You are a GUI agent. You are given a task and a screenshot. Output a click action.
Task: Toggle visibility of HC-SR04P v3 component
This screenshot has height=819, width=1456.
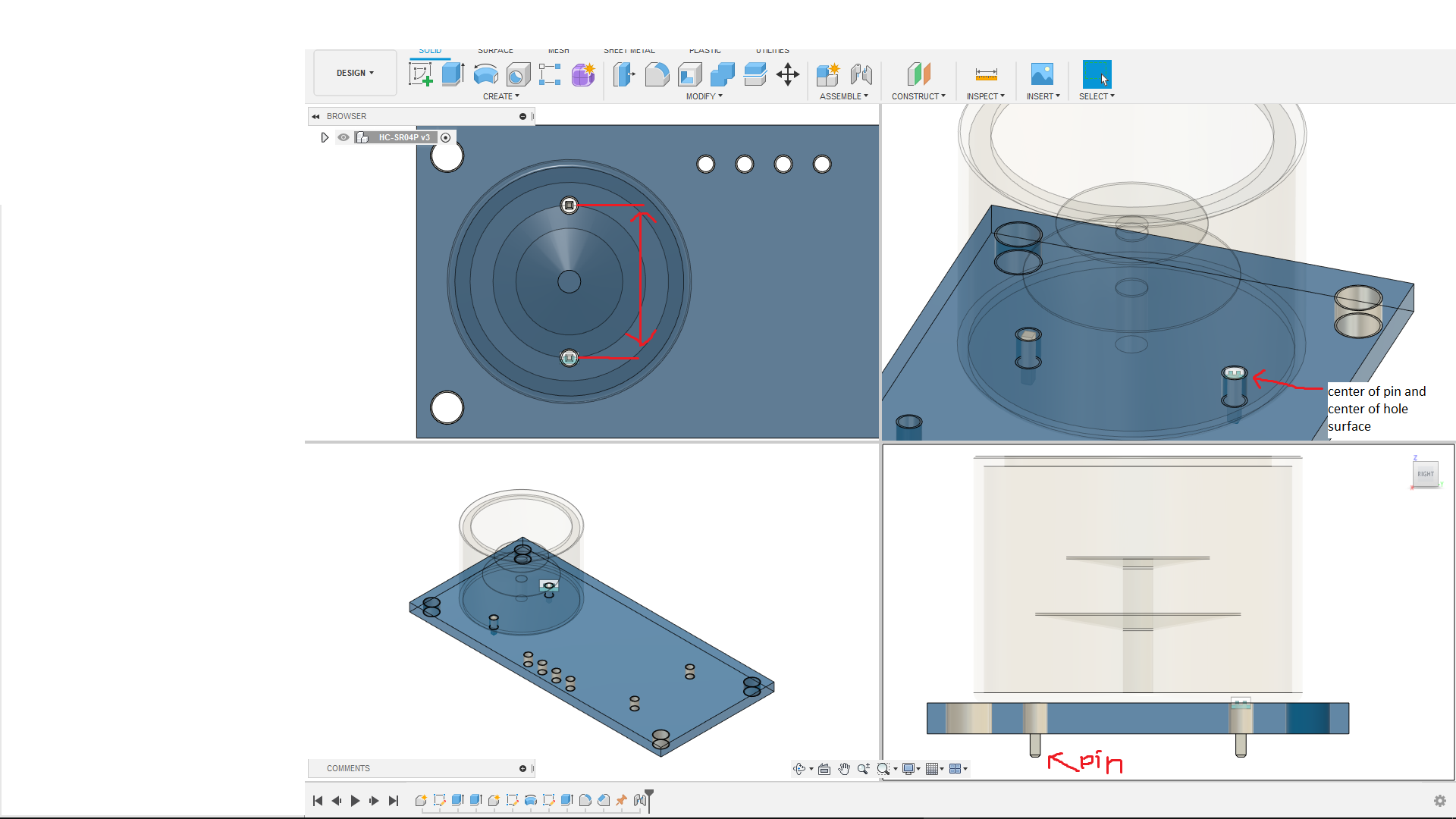click(x=343, y=137)
